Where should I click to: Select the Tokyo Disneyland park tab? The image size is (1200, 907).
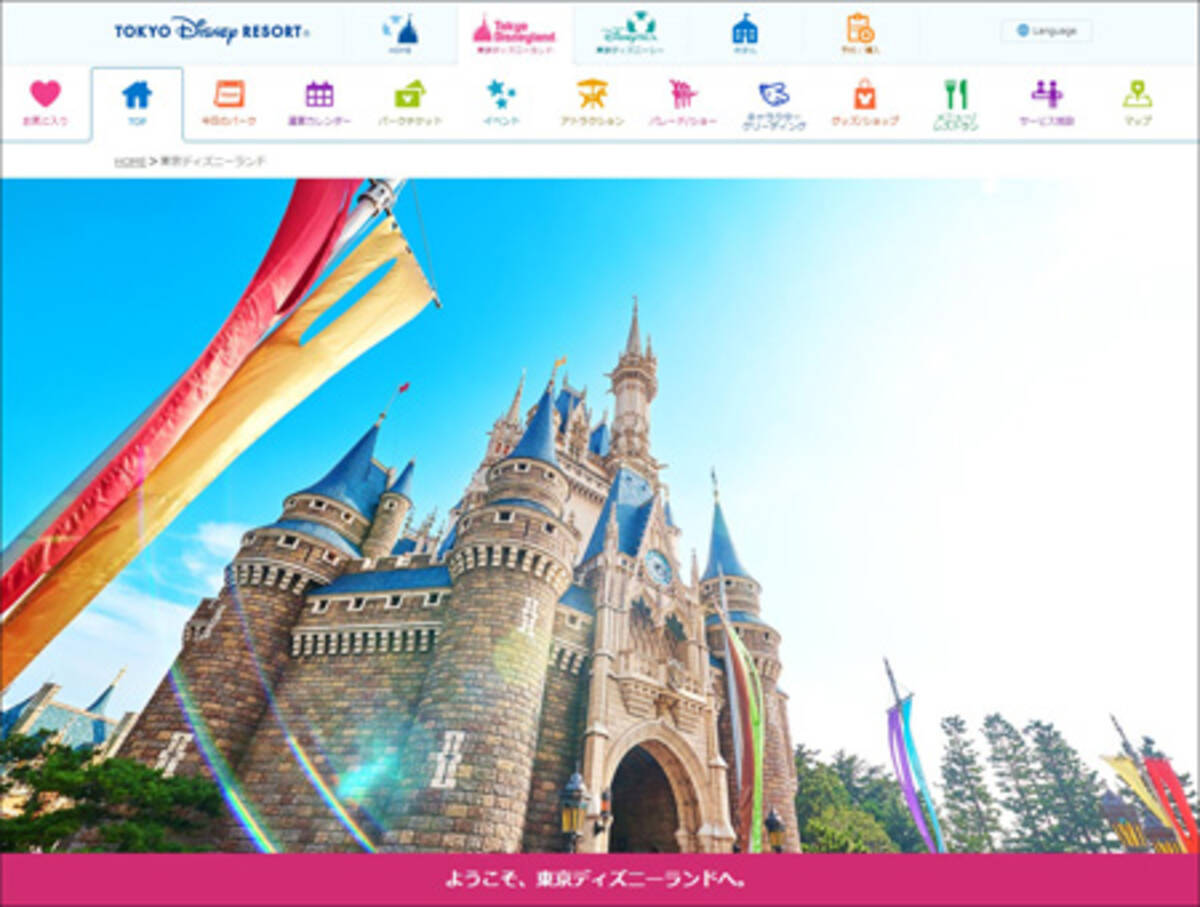pyautogui.click(x=514, y=34)
